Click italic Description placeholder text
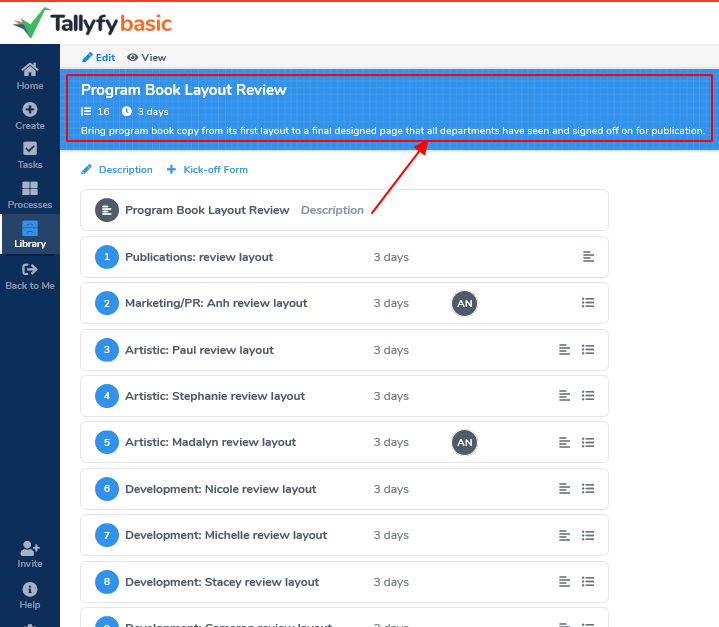This screenshot has height=627, width=719. pyautogui.click(x=332, y=210)
